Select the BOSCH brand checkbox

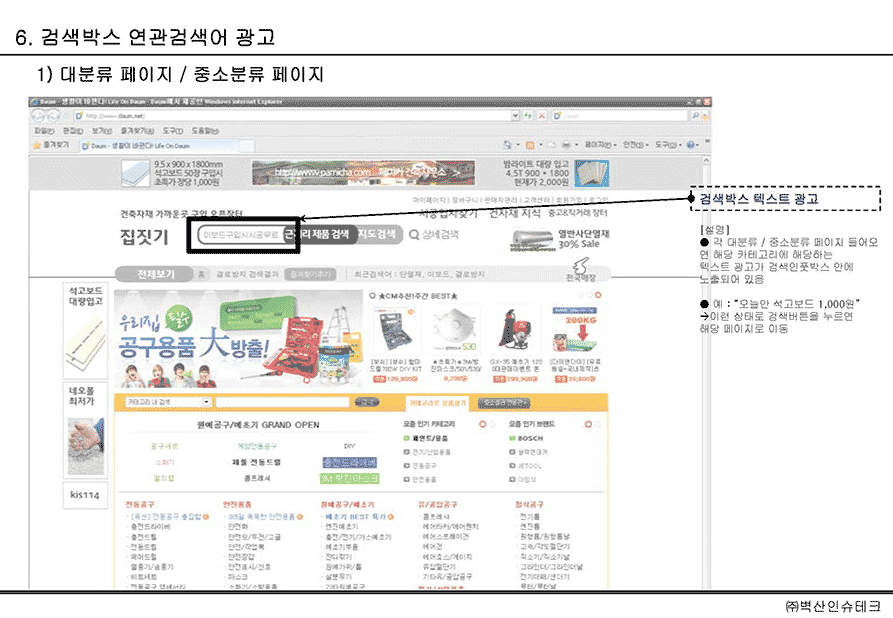click(513, 437)
